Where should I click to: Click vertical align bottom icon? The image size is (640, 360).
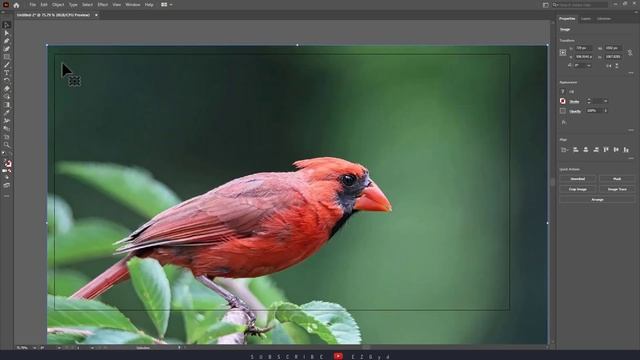tap(626, 150)
